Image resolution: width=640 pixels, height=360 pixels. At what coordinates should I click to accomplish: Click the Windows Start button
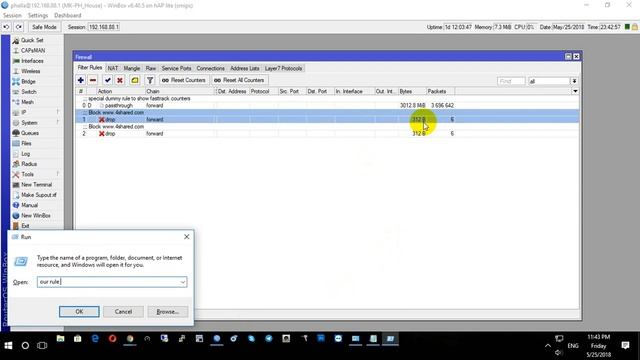click(x=8, y=346)
